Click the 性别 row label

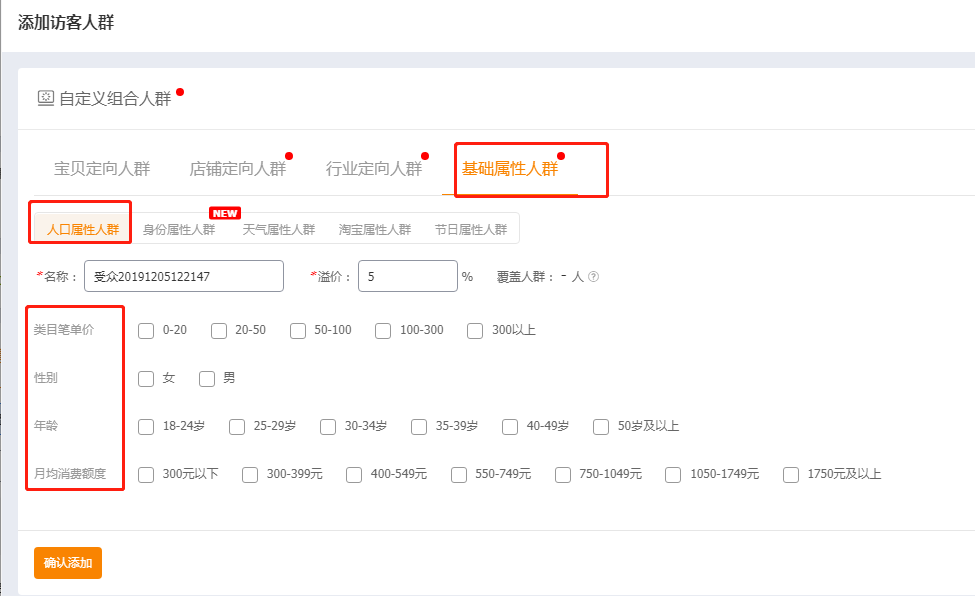[x=45, y=378]
